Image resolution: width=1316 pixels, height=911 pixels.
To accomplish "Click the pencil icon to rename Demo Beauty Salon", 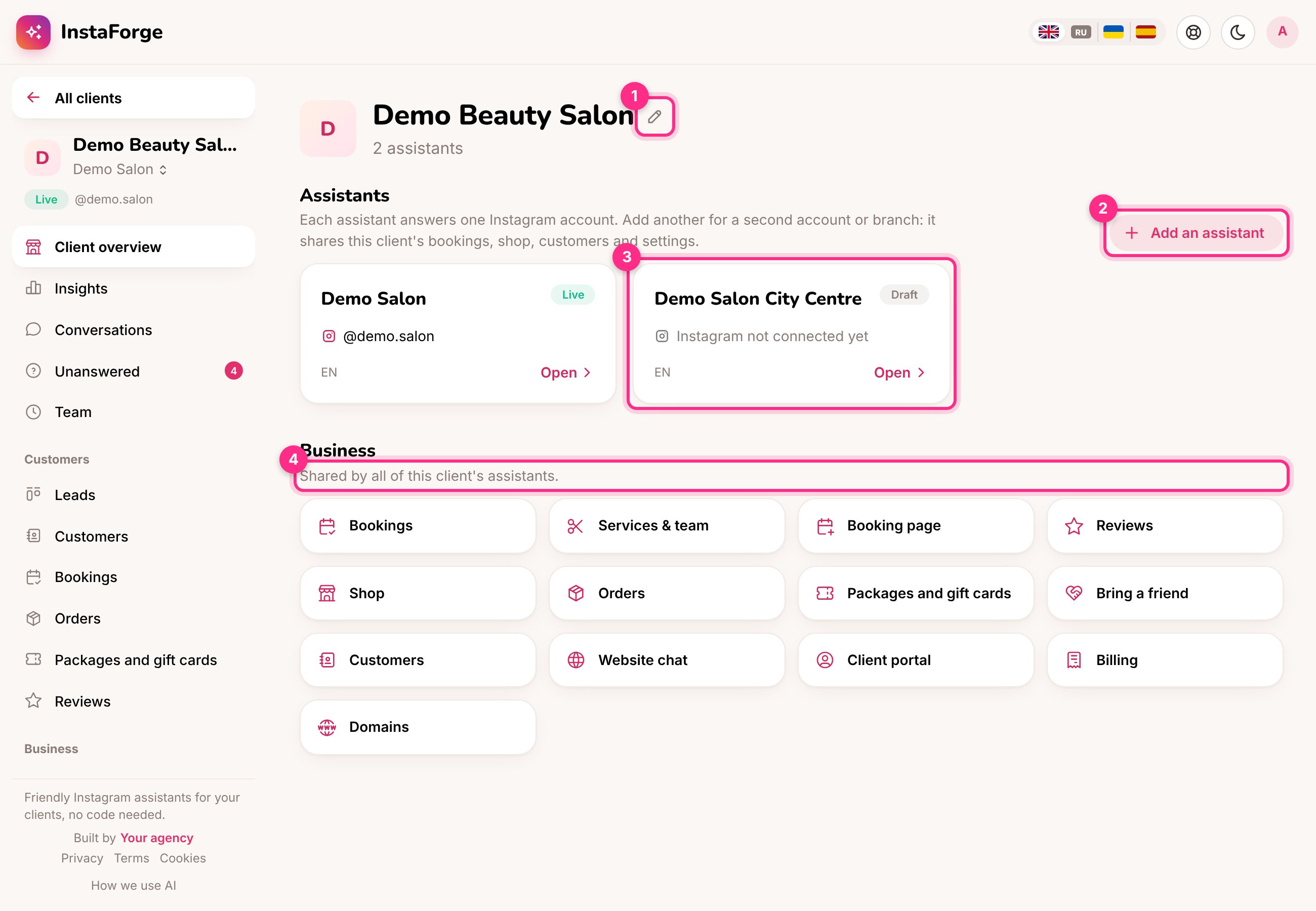I will point(654,116).
